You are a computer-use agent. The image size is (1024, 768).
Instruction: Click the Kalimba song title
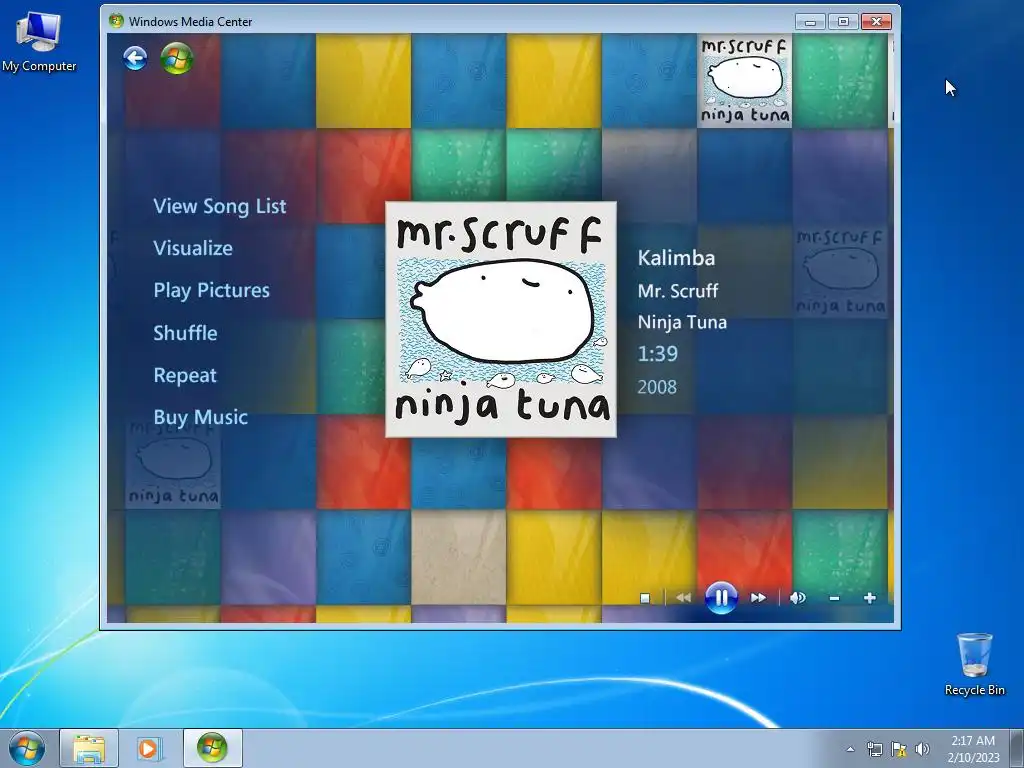point(676,258)
